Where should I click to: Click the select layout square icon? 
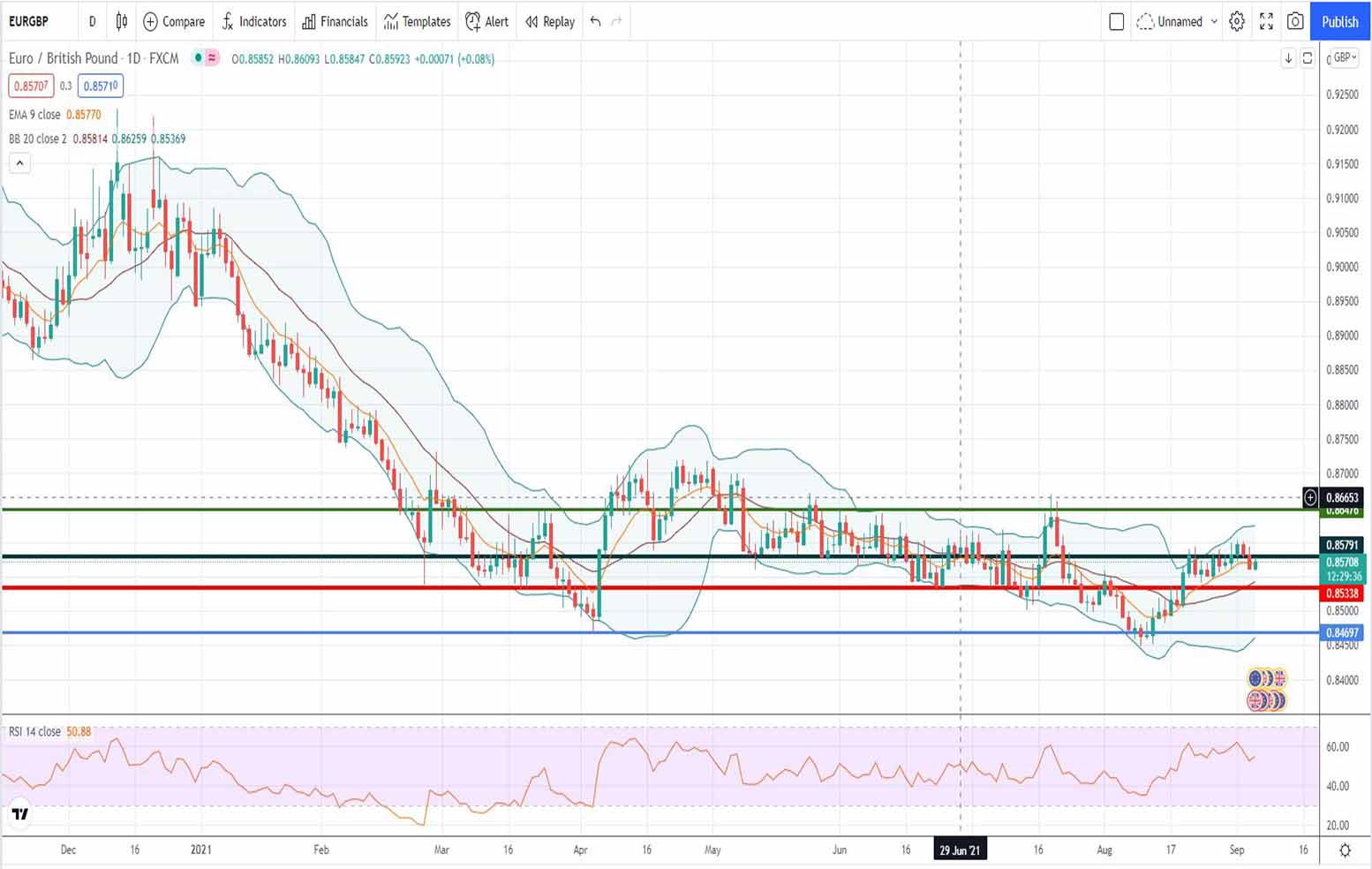coord(1116,21)
